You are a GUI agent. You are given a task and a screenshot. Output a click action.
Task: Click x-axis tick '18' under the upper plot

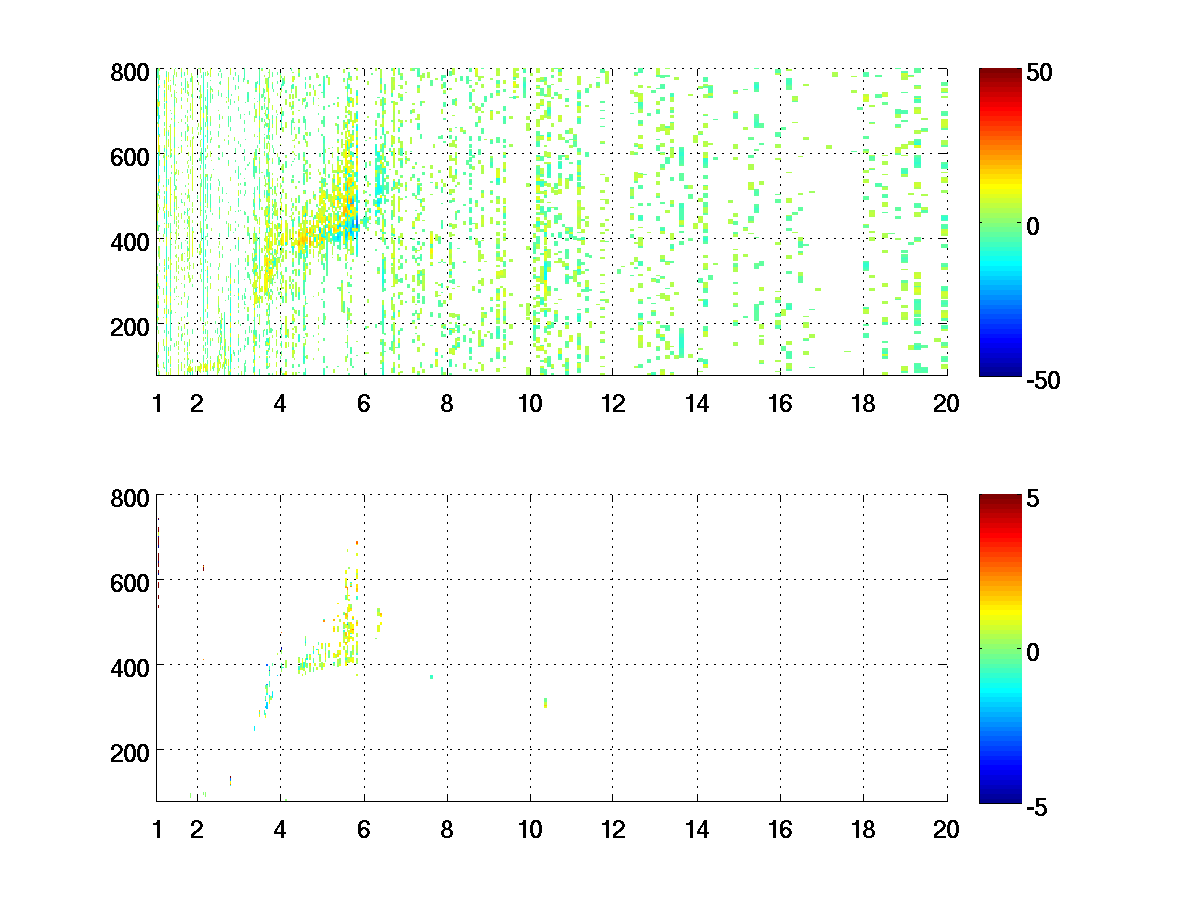click(863, 403)
